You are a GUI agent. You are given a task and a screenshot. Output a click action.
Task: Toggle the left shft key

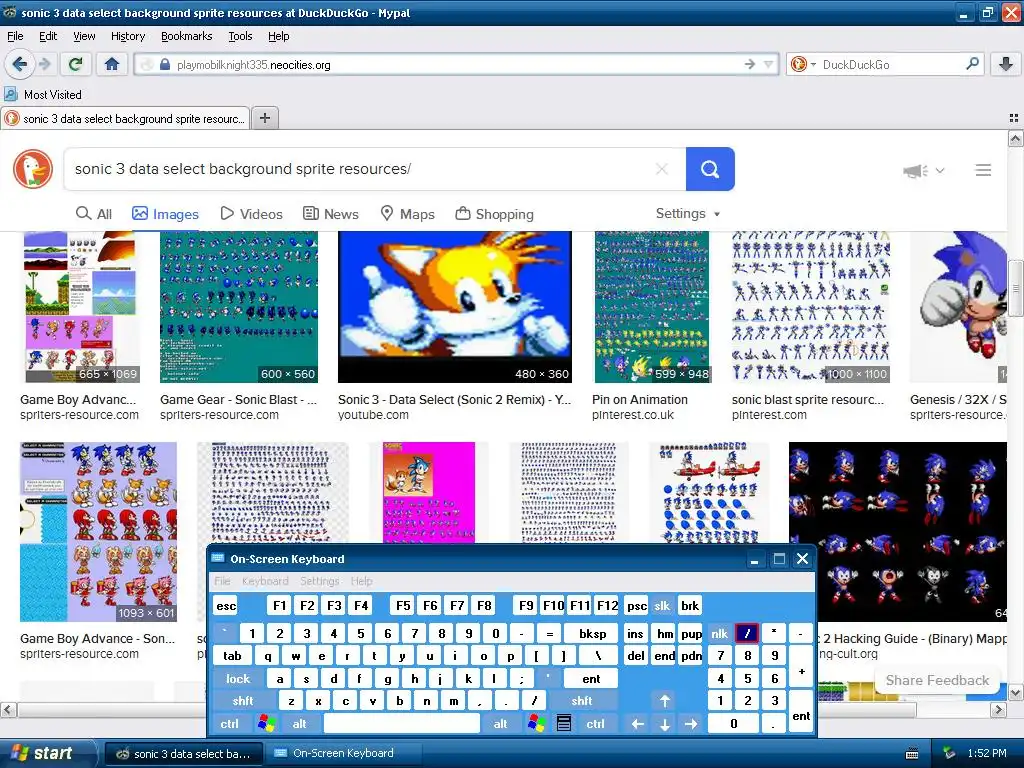tap(243, 701)
